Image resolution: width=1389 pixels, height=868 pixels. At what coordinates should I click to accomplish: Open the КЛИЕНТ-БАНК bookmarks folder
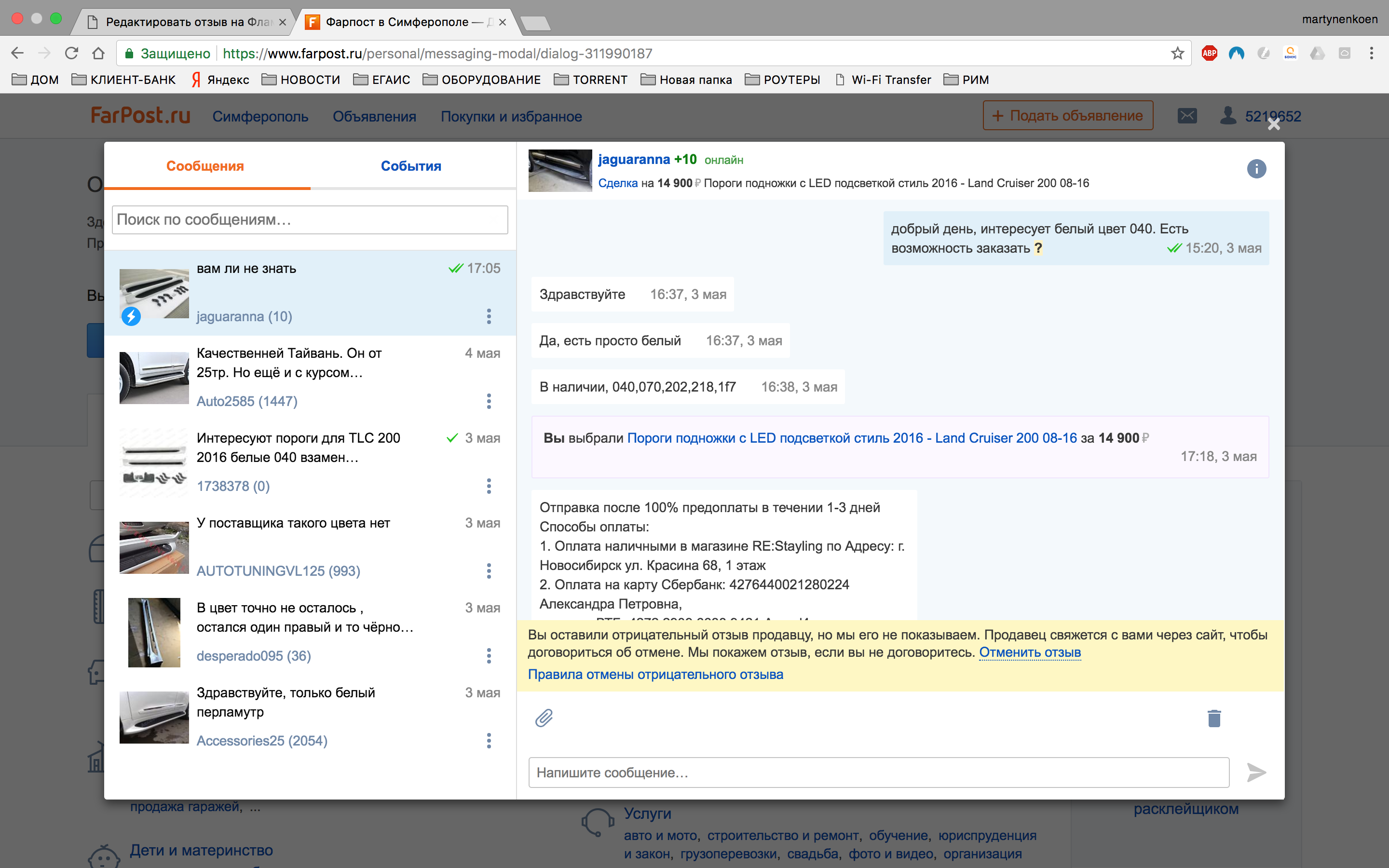point(123,80)
